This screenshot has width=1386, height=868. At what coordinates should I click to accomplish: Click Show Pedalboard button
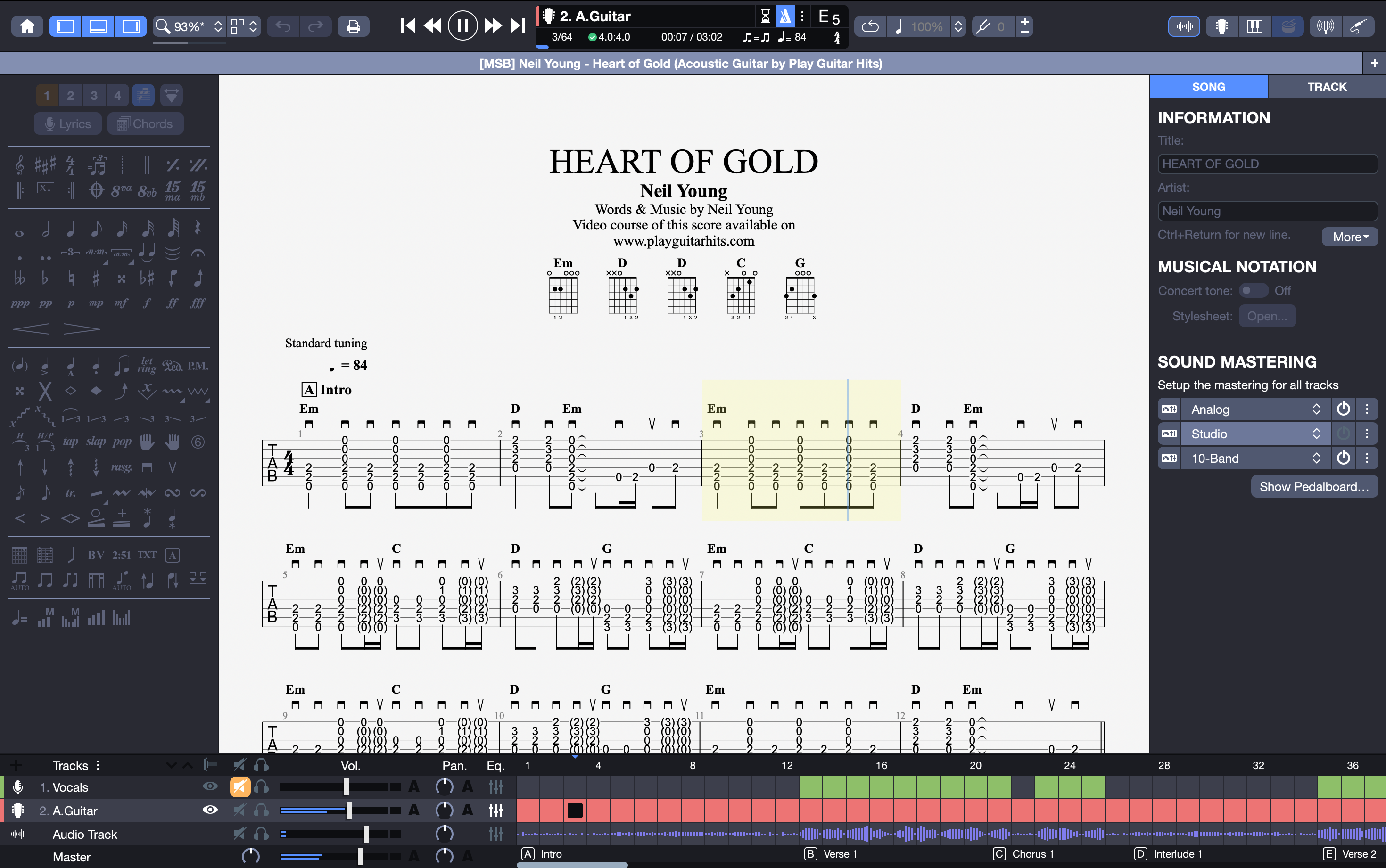pyautogui.click(x=1314, y=487)
